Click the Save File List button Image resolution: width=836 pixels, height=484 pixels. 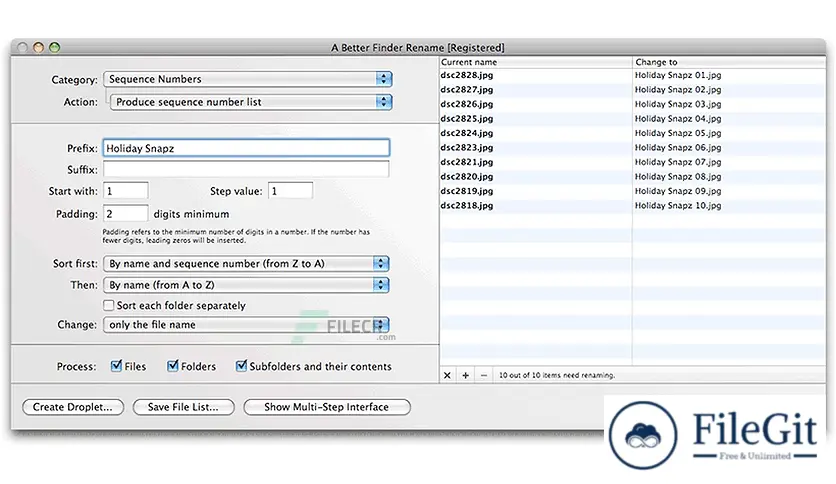183,407
